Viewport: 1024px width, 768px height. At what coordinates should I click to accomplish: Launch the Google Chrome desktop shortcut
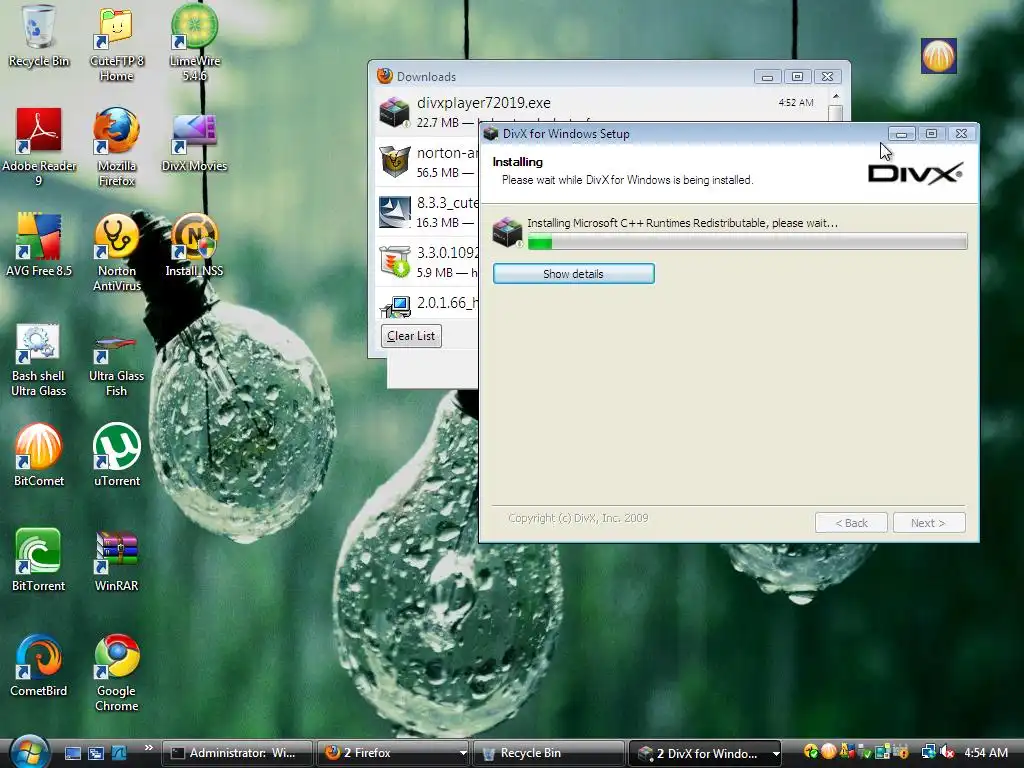point(116,673)
